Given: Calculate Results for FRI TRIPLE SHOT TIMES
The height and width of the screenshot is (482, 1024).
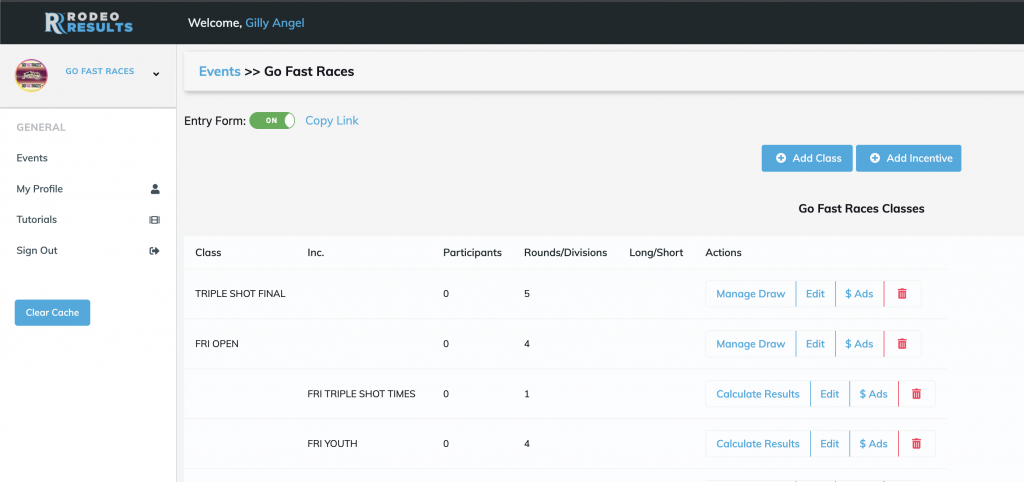Looking at the screenshot, I should pos(758,394).
